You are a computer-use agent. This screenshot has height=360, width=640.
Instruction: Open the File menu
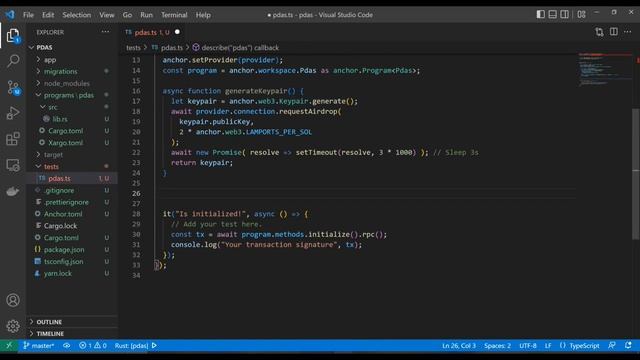click(x=28, y=15)
